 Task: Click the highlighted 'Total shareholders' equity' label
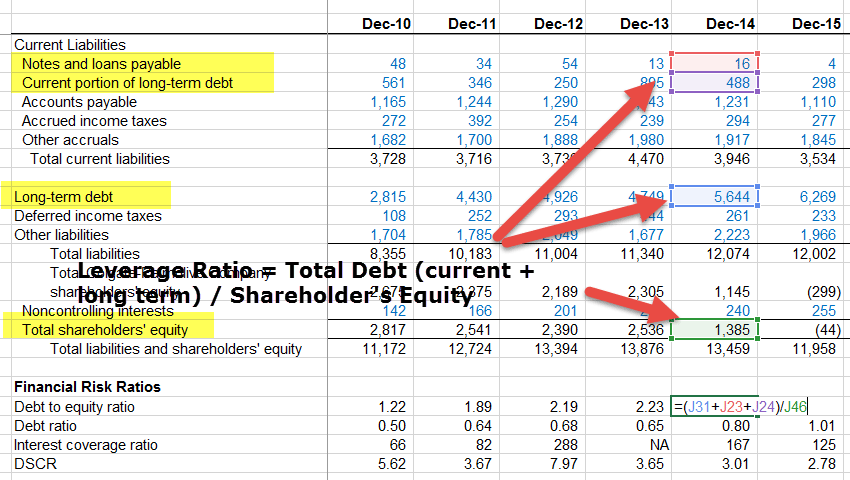[x=105, y=329]
